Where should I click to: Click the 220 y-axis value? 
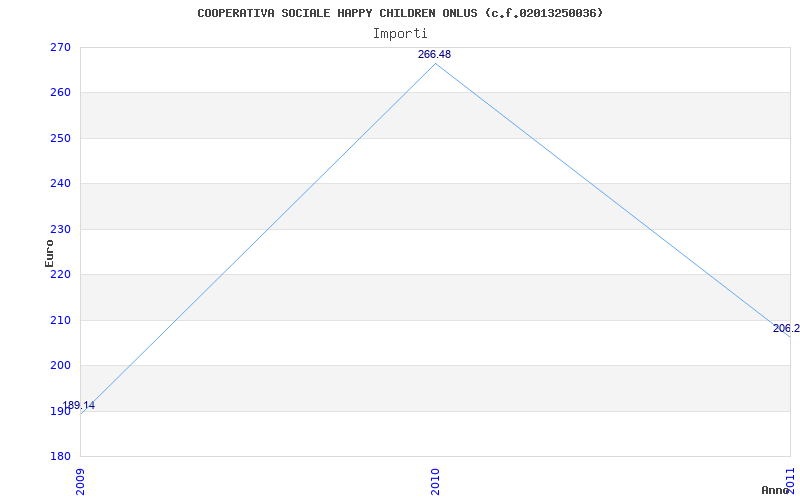[x=60, y=274]
